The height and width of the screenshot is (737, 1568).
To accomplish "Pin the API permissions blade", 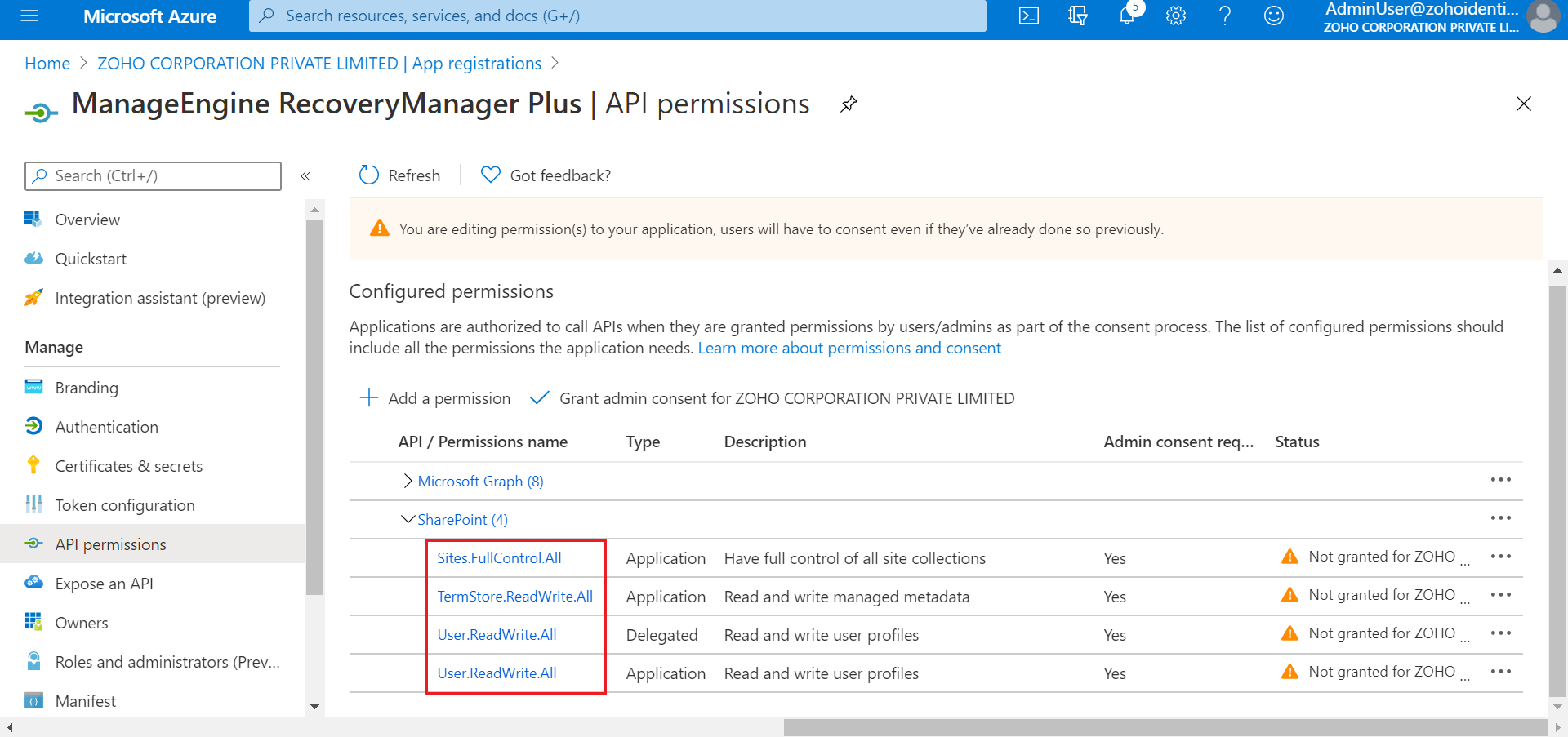I will (x=849, y=104).
